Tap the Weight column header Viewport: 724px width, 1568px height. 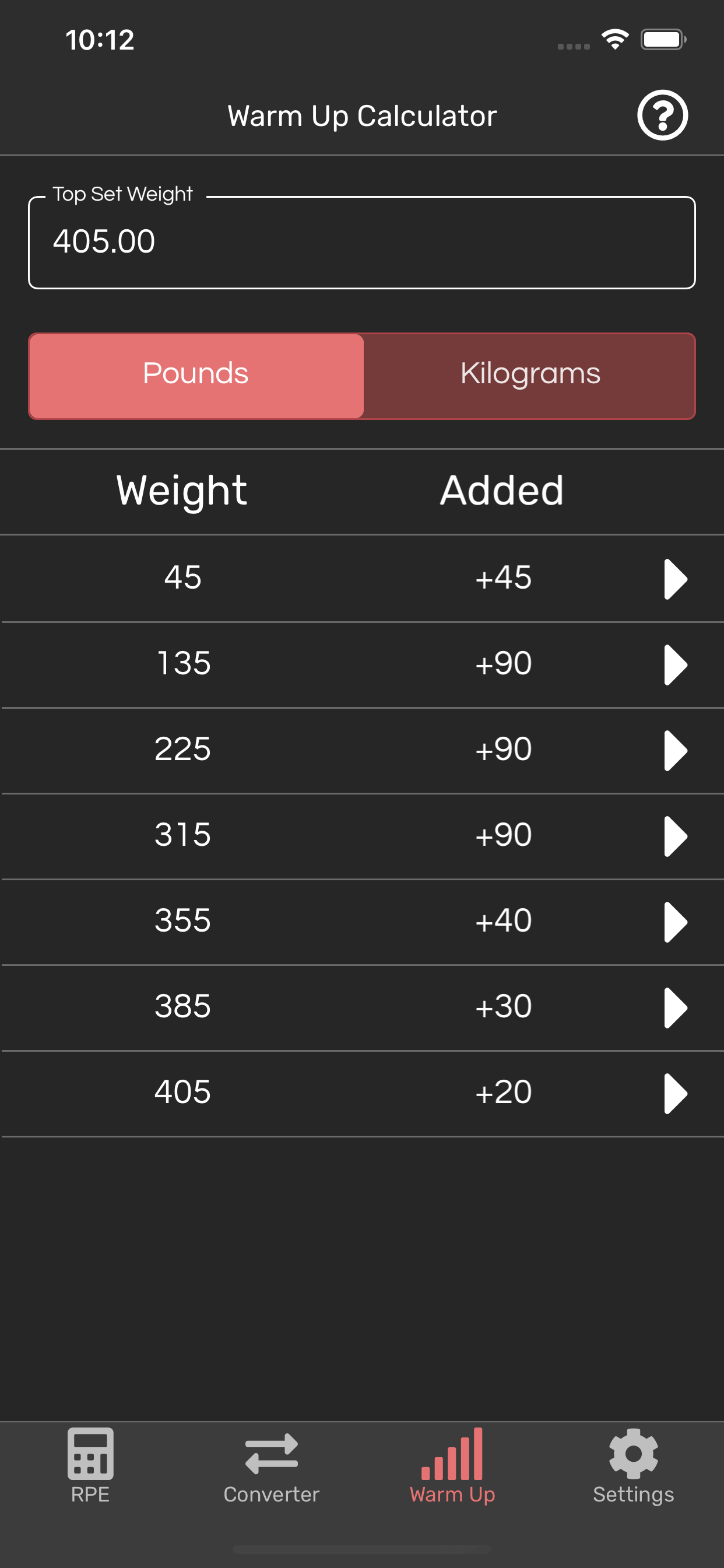coord(181,491)
